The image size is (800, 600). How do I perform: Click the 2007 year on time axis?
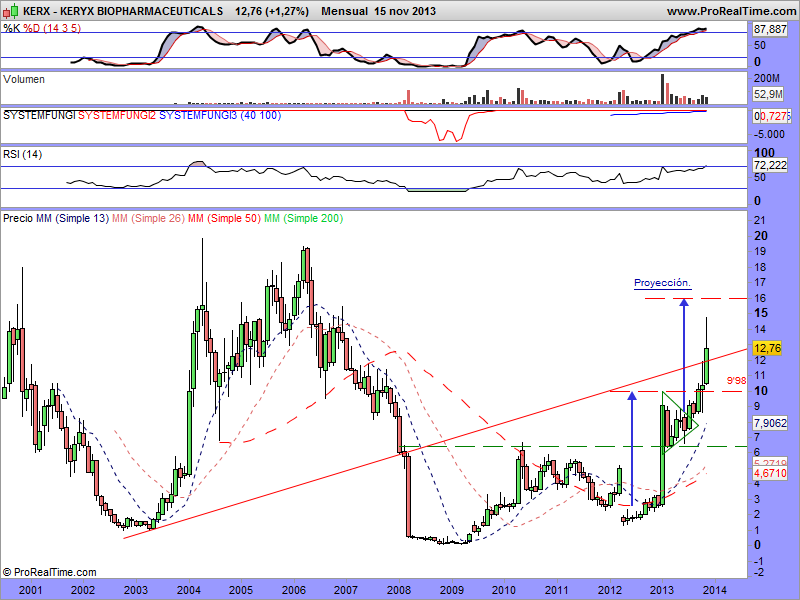tap(345, 590)
